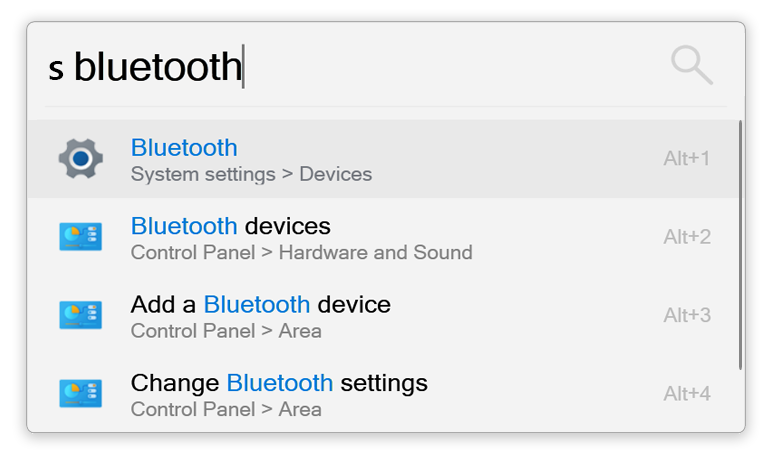Open the Bluetooth system settings result
The width and height of the screenshot is (769, 463).
click(184, 147)
